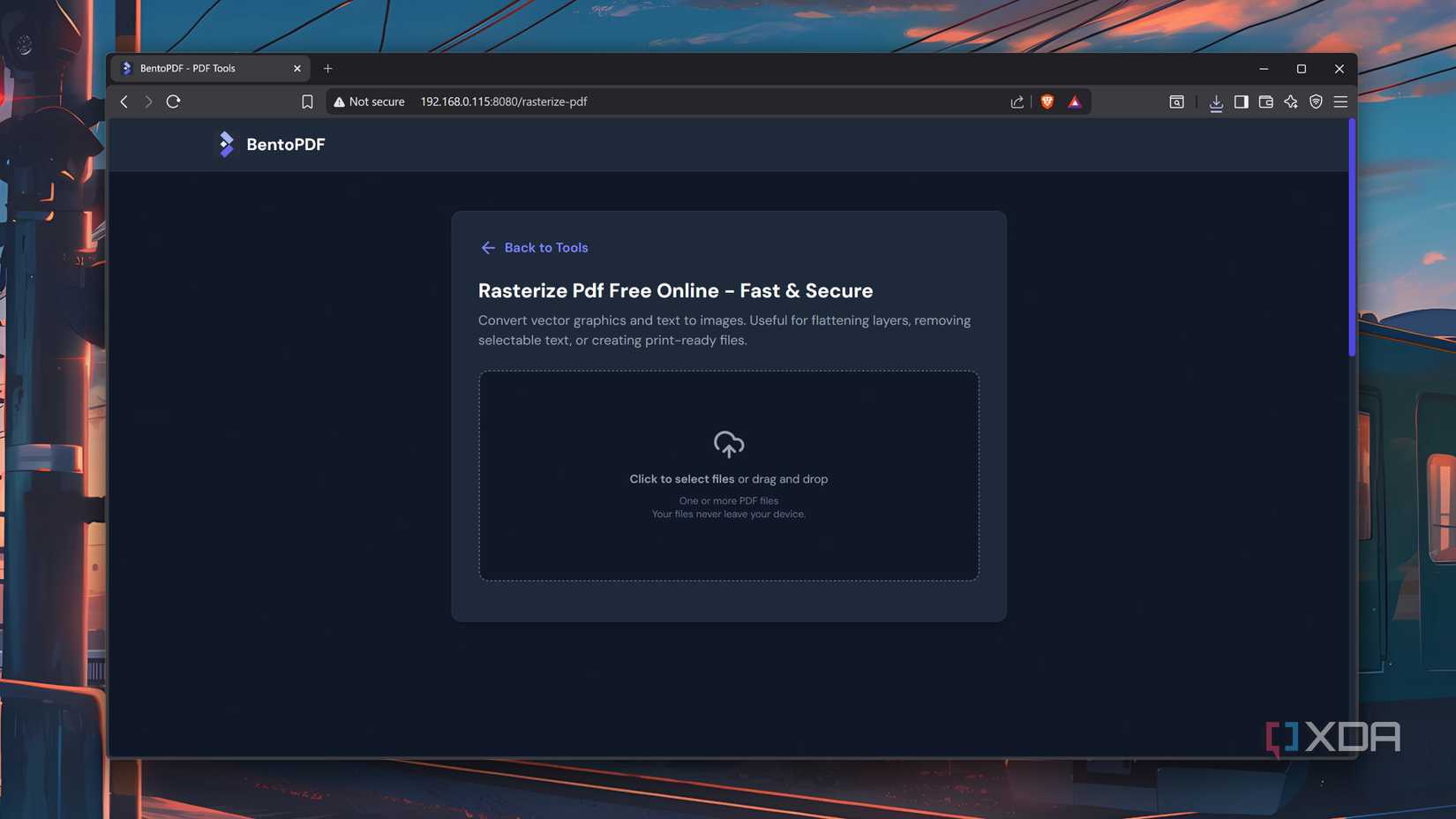
Task: Open Leo AI with the sparkle icon
Action: (x=1290, y=101)
